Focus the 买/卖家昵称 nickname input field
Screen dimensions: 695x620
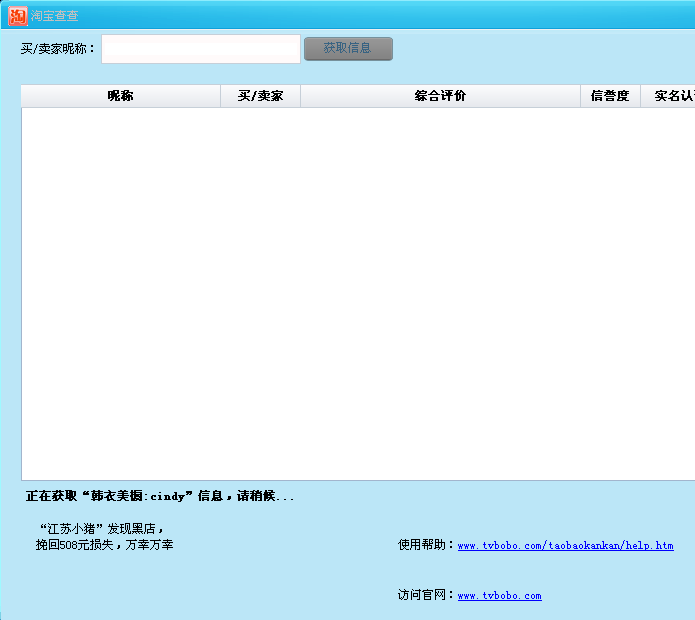pyautogui.click(x=200, y=49)
